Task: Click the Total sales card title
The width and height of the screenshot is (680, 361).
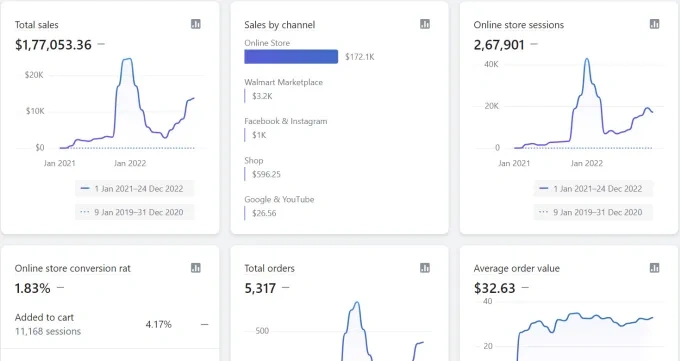Action: 36,25
